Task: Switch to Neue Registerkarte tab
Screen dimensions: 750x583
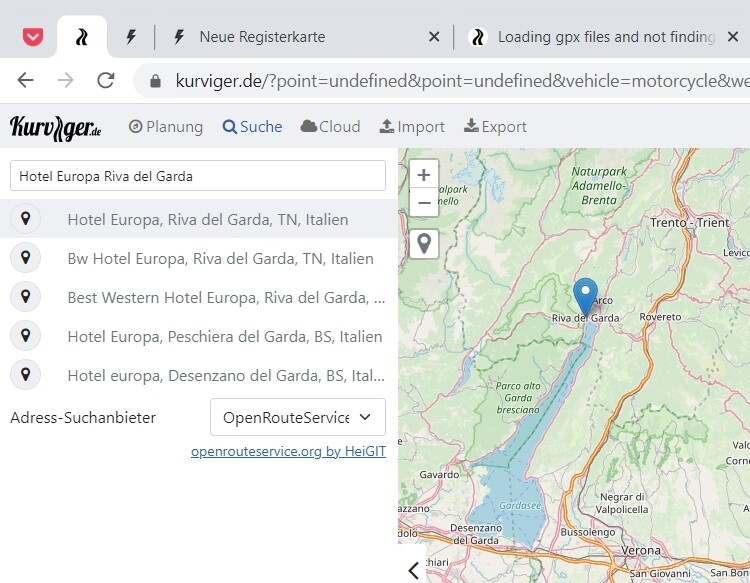Action: pyautogui.click(x=262, y=37)
